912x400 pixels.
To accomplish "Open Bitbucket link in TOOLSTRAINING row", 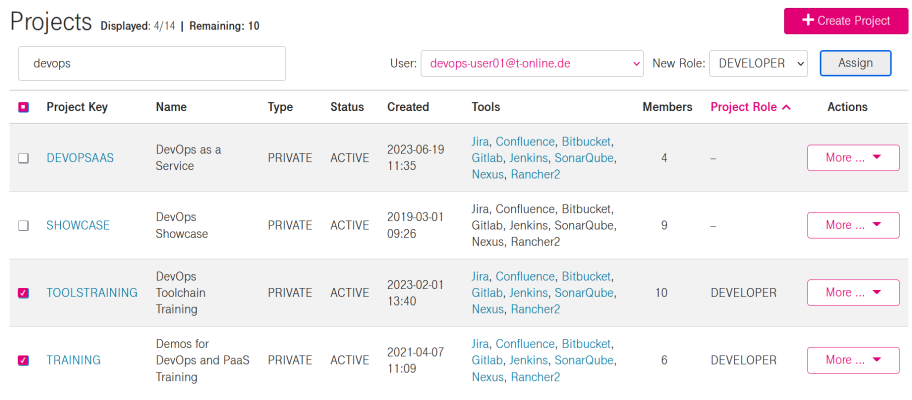I will [586, 276].
